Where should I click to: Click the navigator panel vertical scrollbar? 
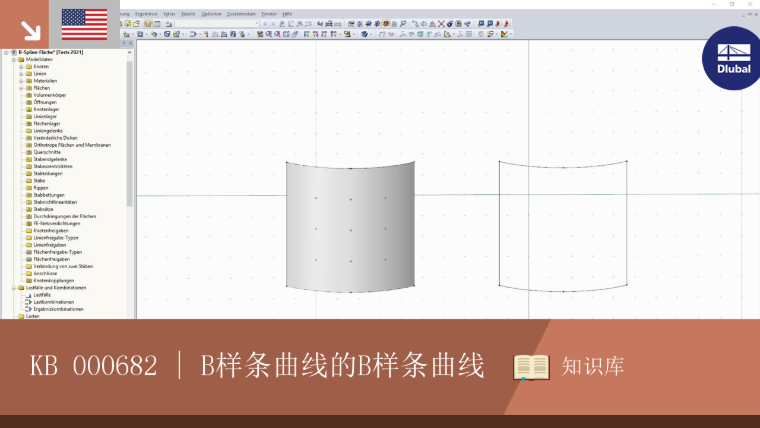click(129, 131)
